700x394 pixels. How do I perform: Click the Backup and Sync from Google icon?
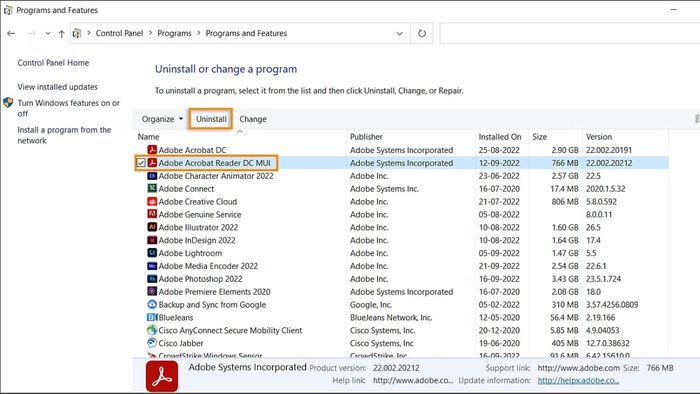152,304
